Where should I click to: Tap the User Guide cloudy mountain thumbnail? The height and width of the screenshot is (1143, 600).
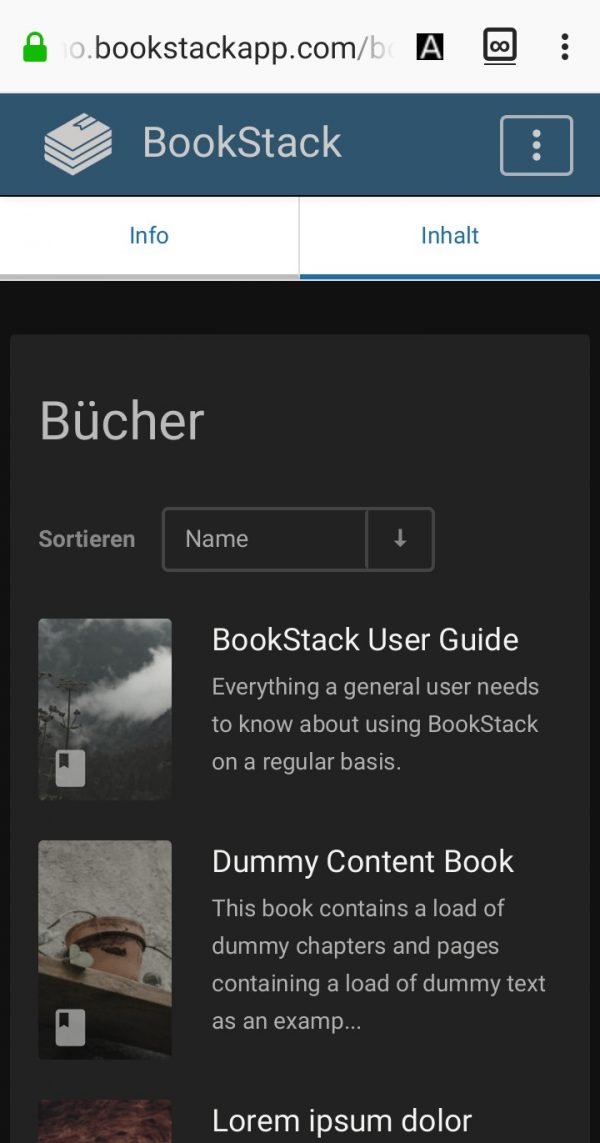tap(105, 690)
